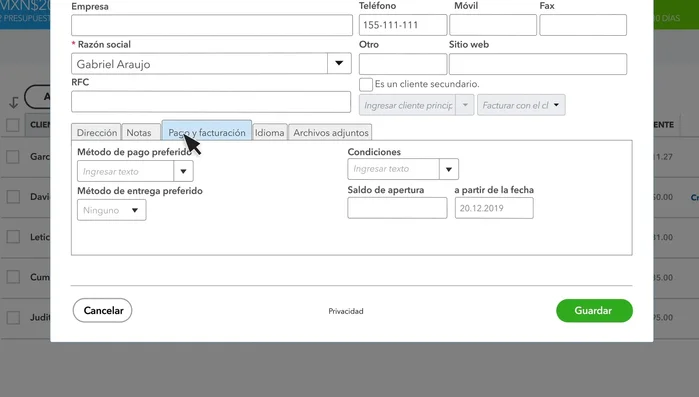Click the Cancelar button

point(103,310)
